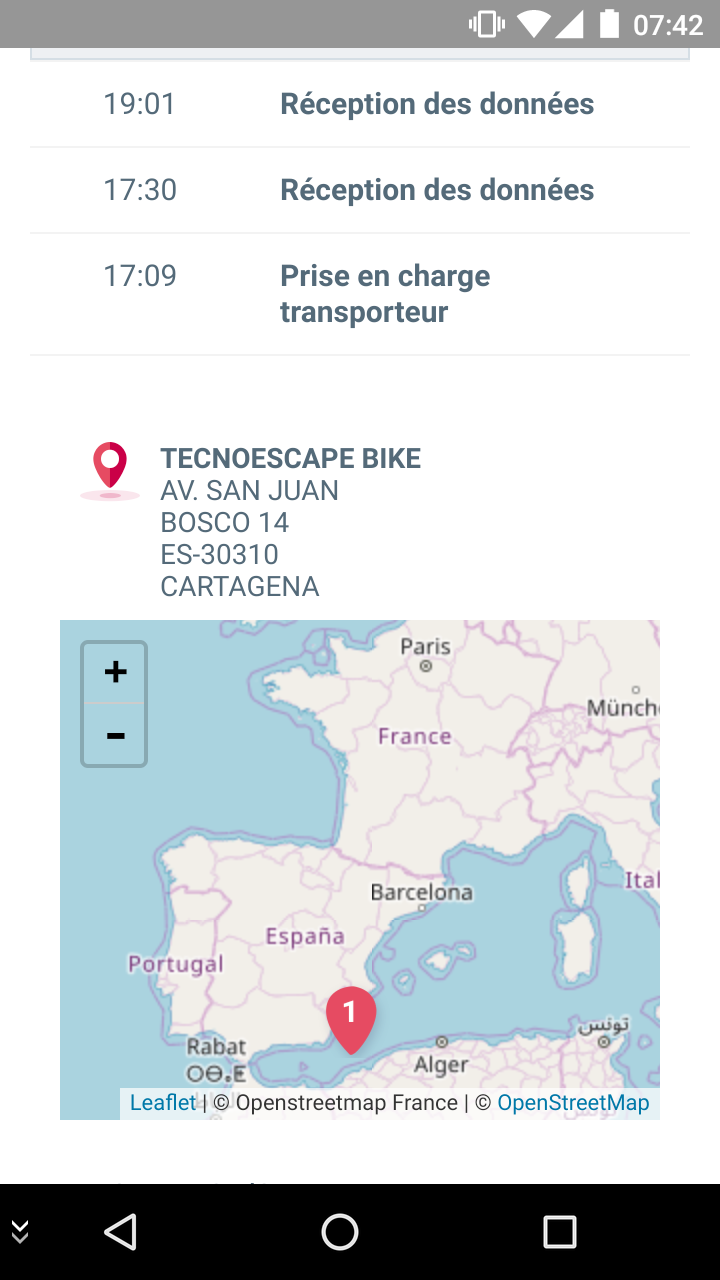This screenshot has width=720, height=1280.
Task: Click the España label on map
Action: click(x=304, y=937)
